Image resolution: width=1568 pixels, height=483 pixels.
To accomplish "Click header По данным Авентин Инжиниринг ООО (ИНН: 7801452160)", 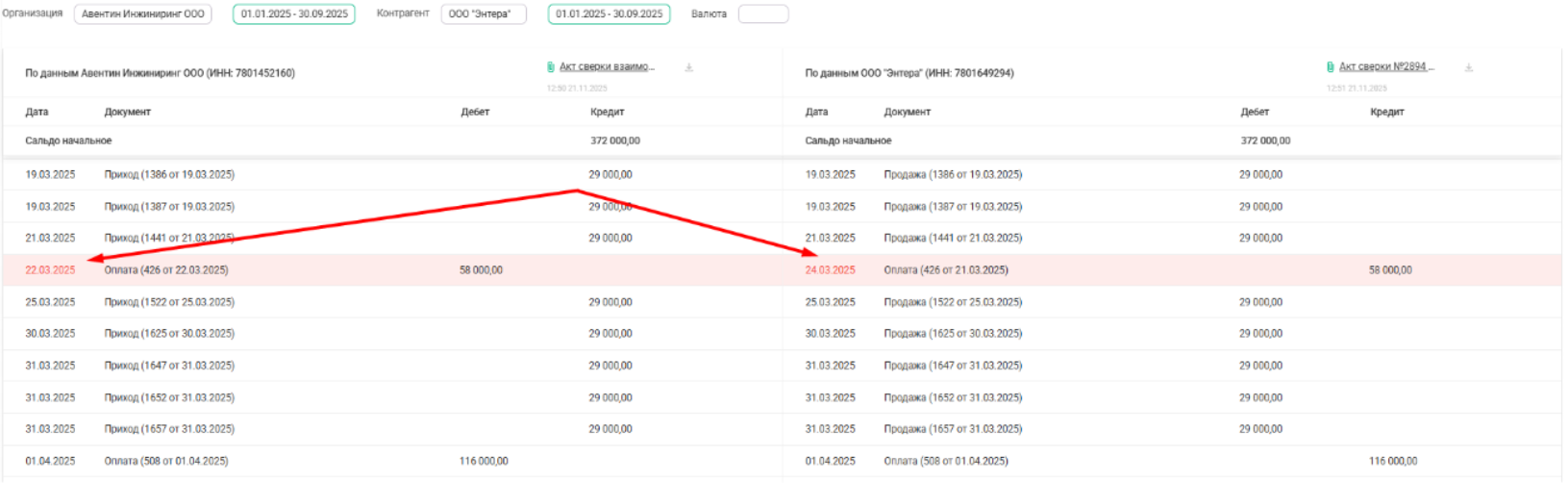I will [160, 73].
